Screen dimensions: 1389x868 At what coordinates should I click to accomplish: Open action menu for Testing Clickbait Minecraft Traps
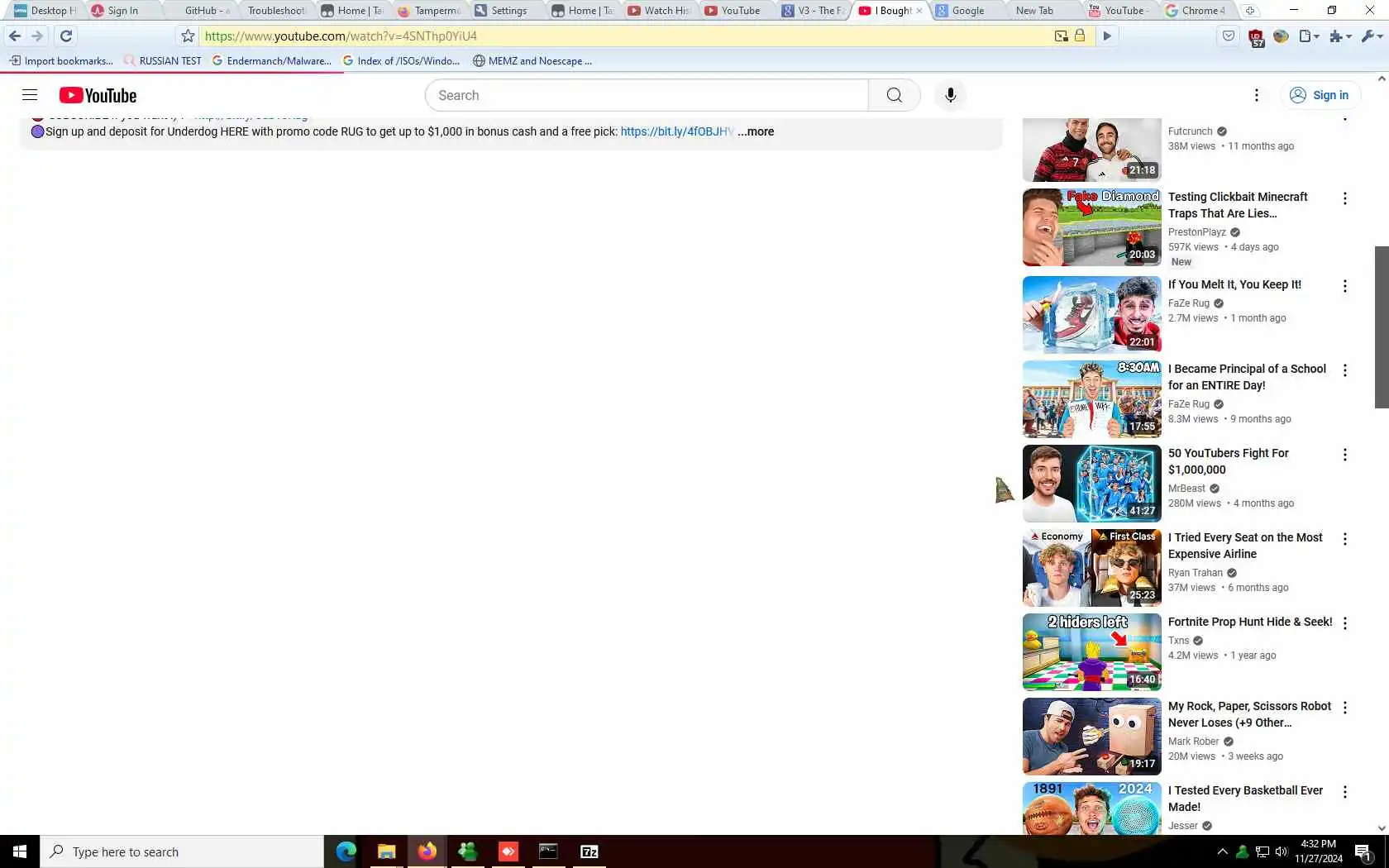1345,198
